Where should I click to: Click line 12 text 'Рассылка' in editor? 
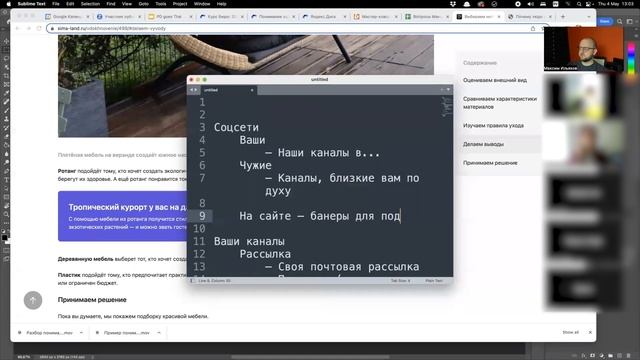265,254
